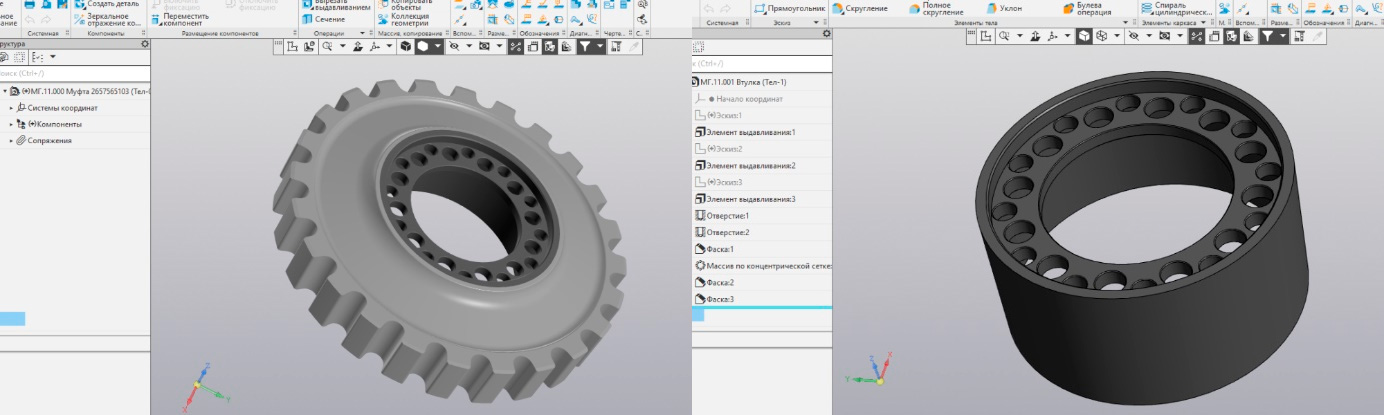
Task: Click zoom magnifier icon in left view toolbar
Action: tap(328, 47)
